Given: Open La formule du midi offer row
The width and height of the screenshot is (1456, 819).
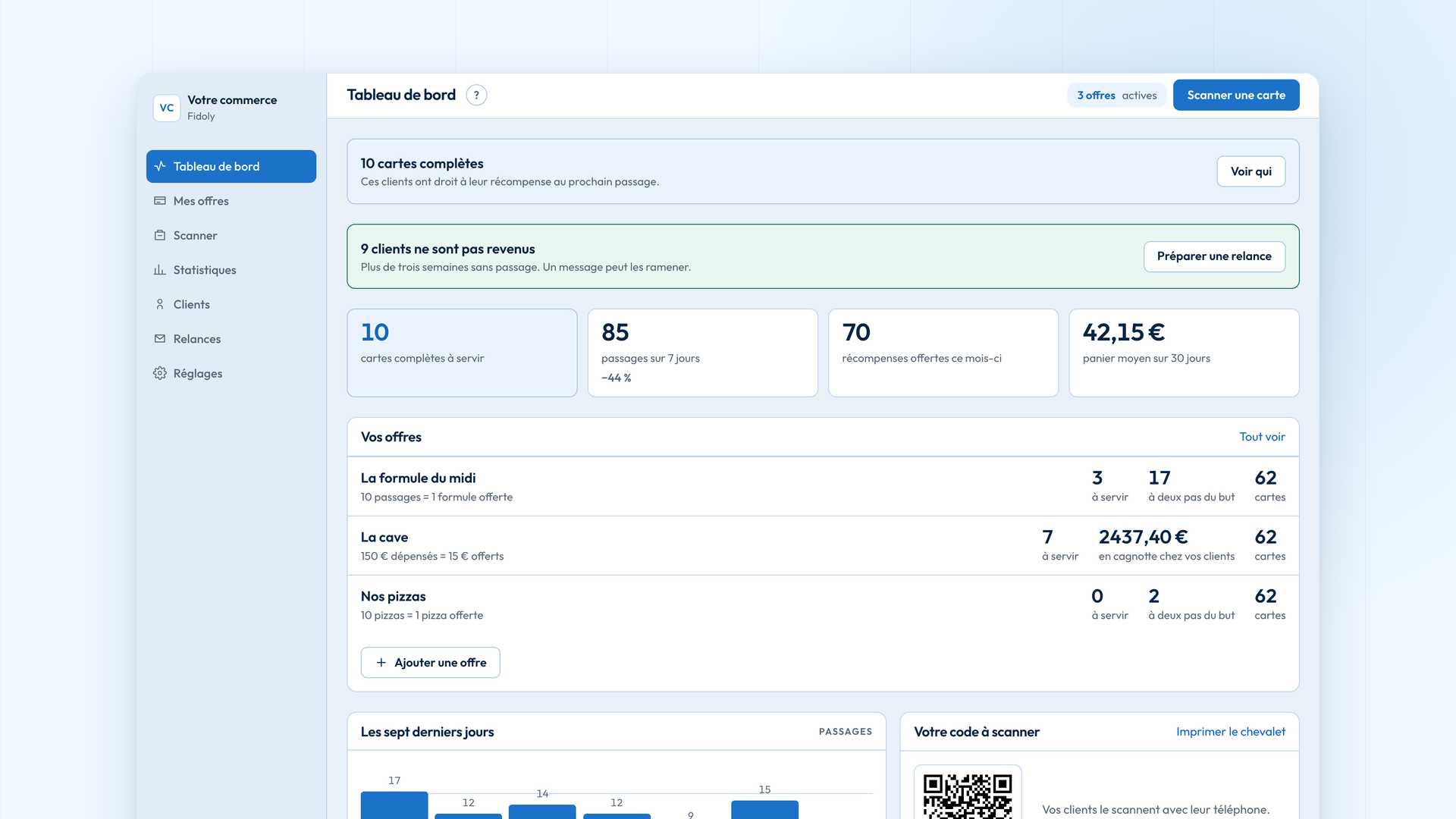Looking at the screenshot, I should [x=823, y=487].
